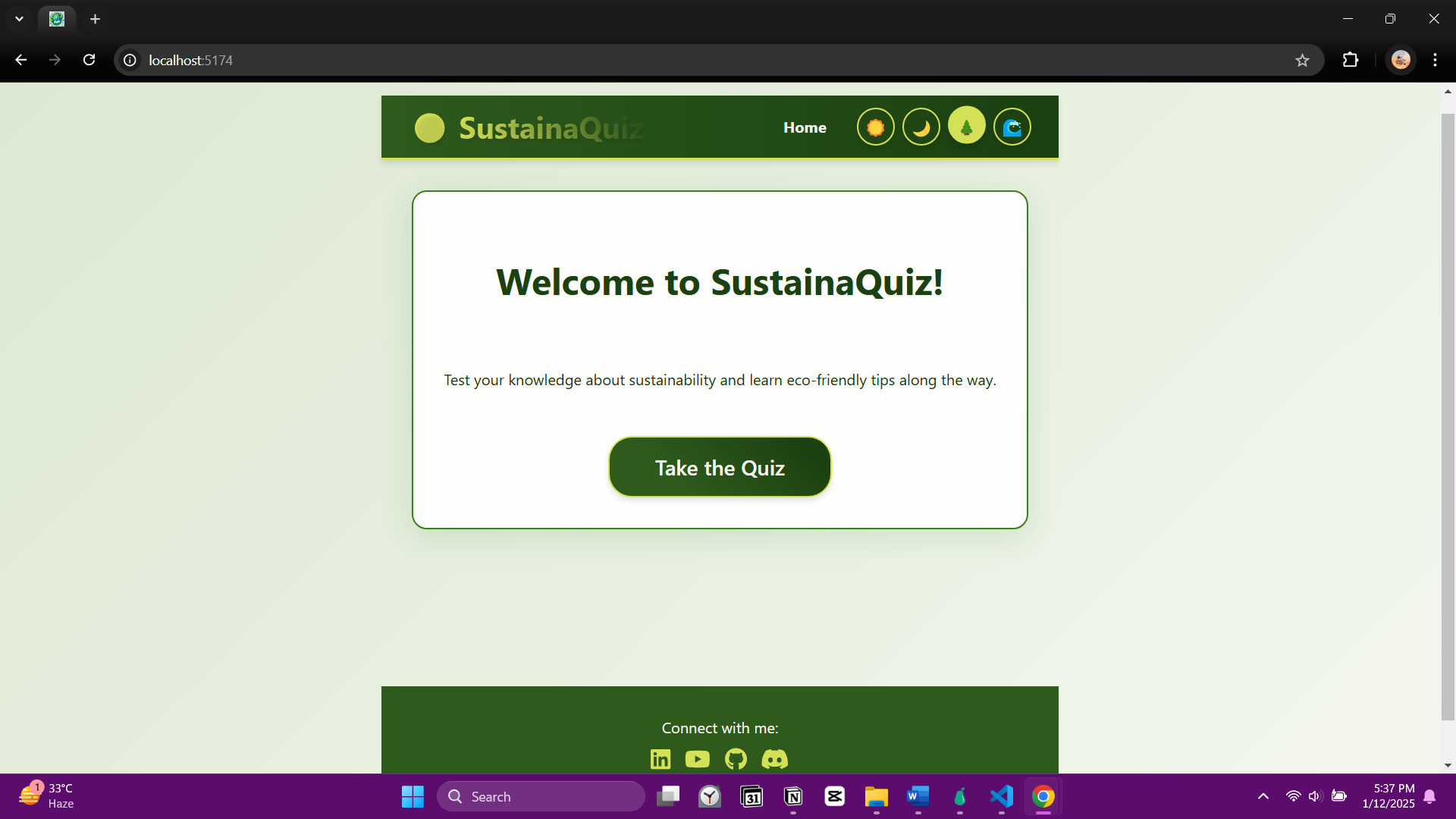Open a new browser tab
The height and width of the screenshot is (819, 1456).
click(x=95, y=19)
